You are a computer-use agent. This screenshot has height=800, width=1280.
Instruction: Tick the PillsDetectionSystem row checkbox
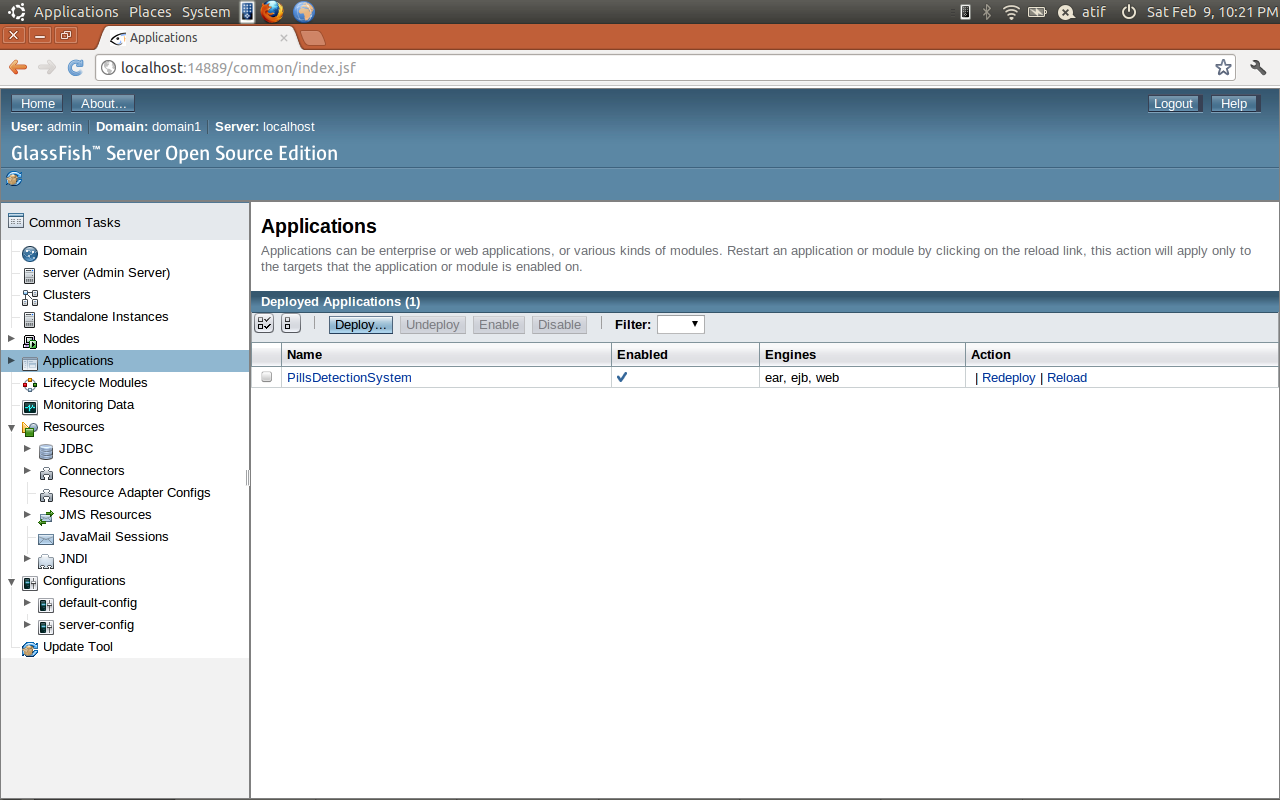pyautogui.click(x=267, y=377)
